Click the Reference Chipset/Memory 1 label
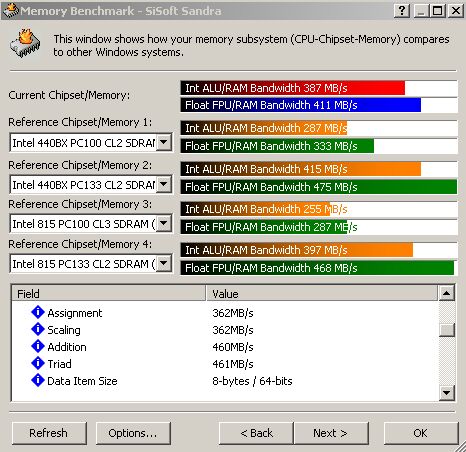 coord(80,122)
